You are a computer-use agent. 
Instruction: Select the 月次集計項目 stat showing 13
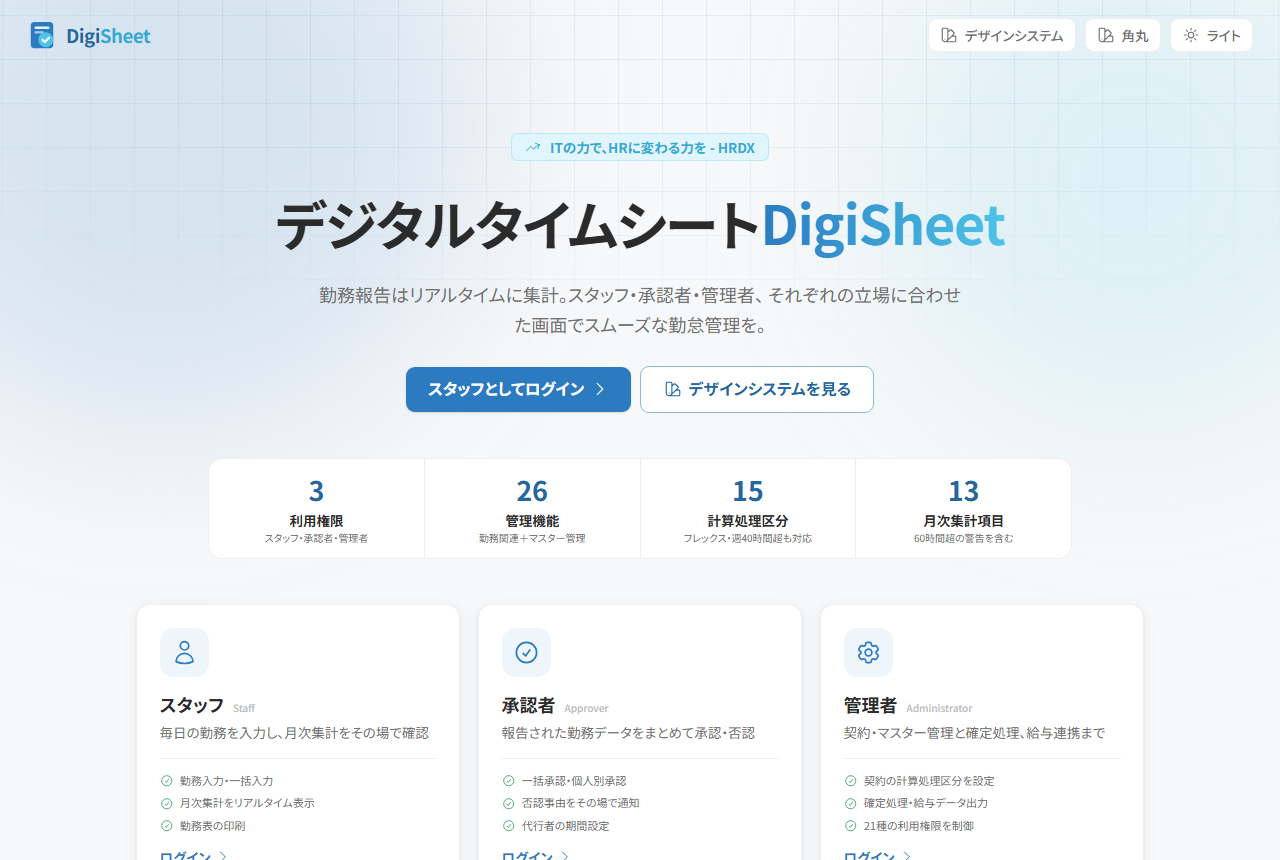pyautogui.click(x=963, y=508)
